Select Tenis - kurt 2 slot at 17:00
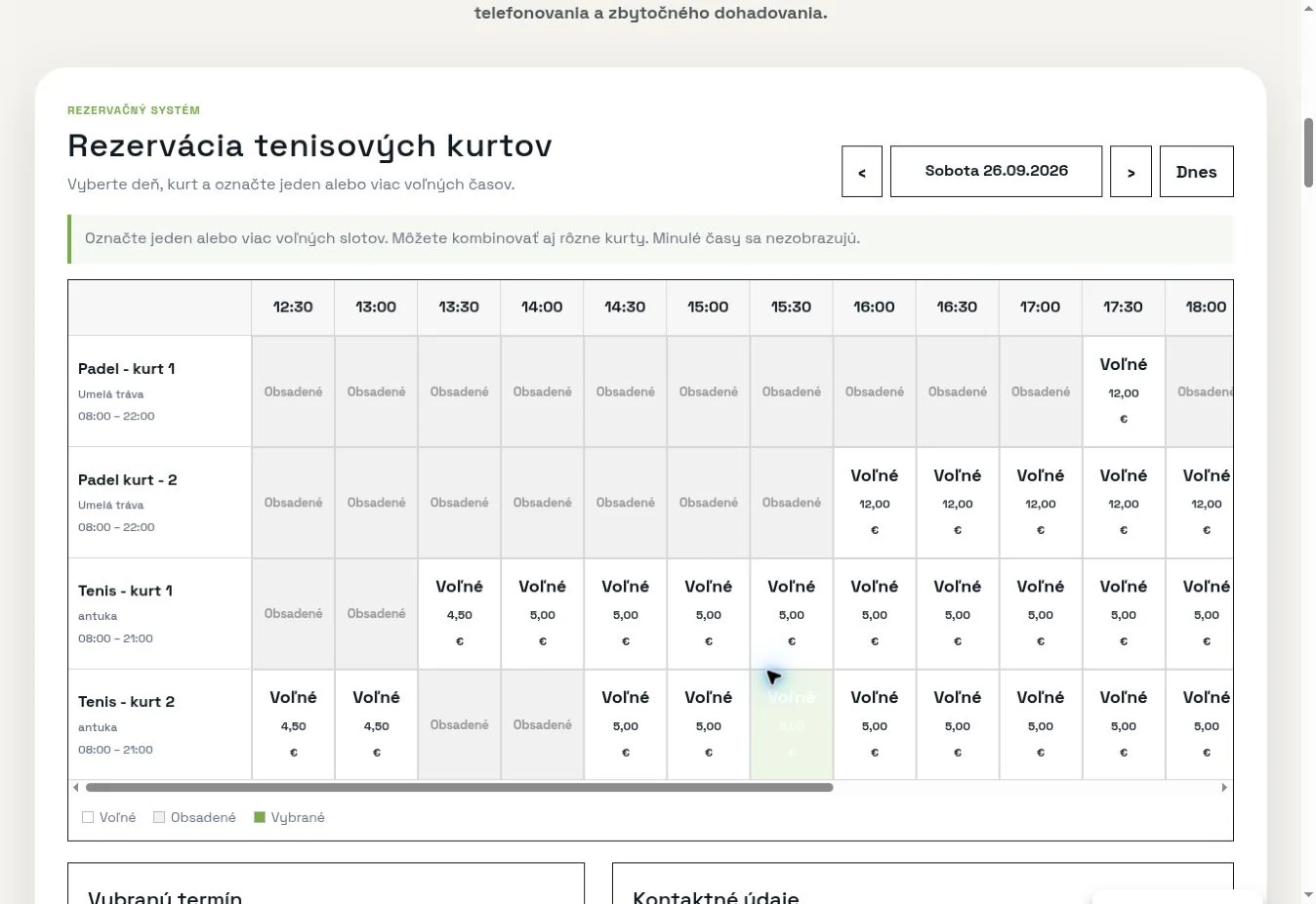Viewport: 1316px width, 904px height. [x=1041, y=725]
